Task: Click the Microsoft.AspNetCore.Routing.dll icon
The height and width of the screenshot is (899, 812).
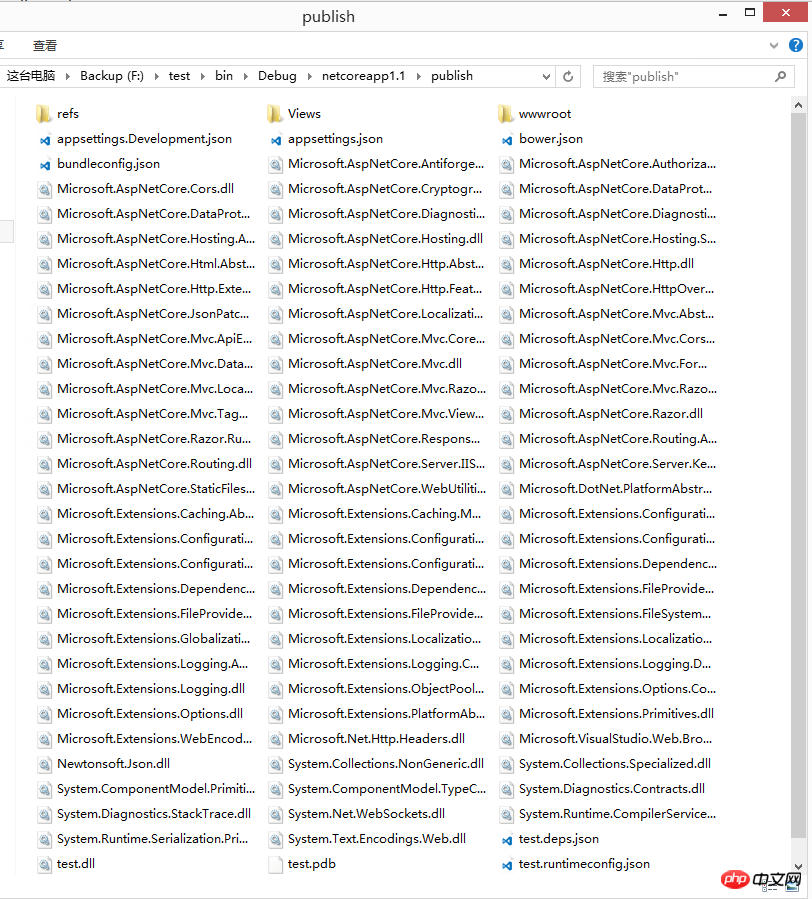Action: 45,464
